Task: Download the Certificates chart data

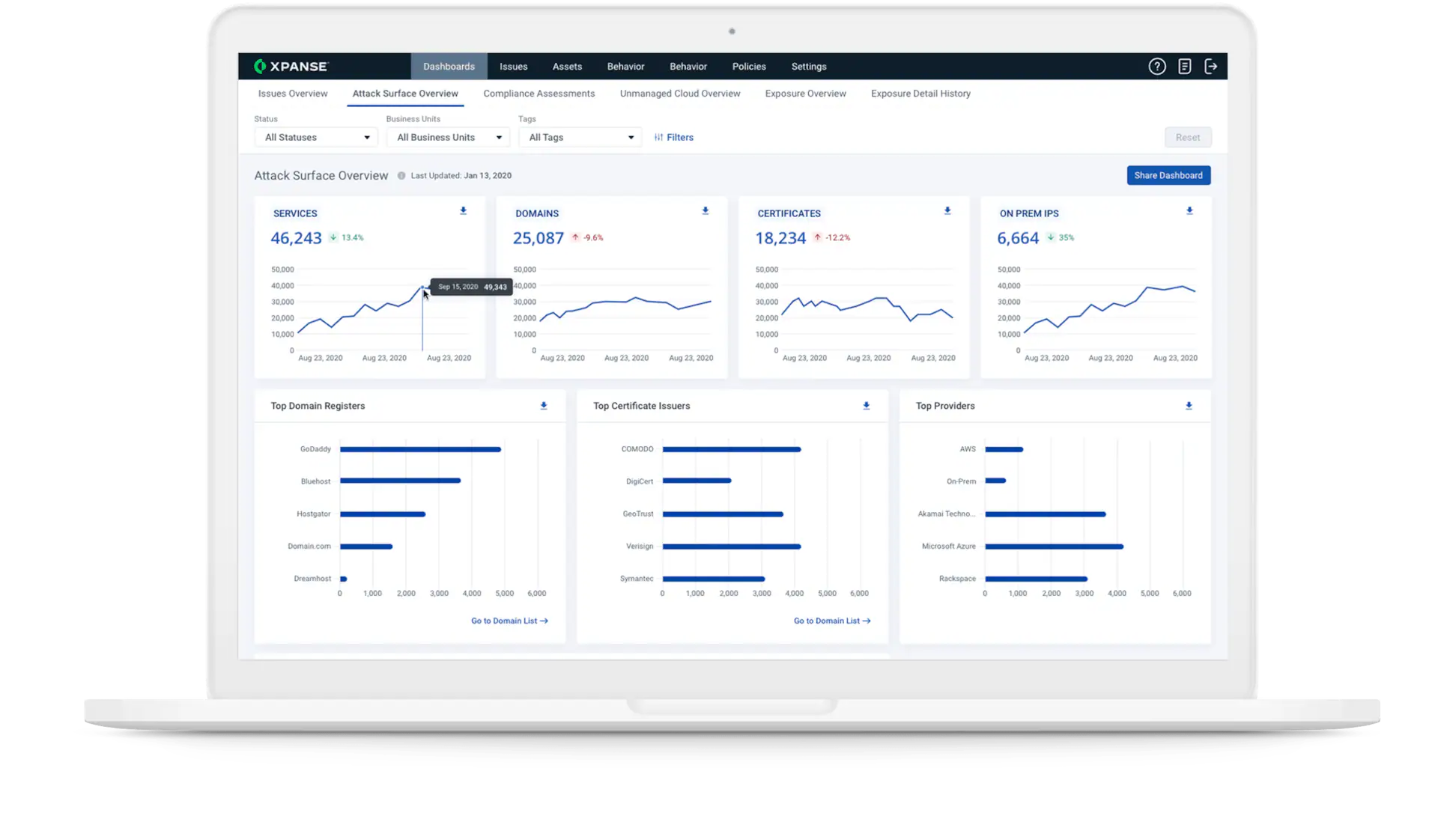Action: [947, 211]
